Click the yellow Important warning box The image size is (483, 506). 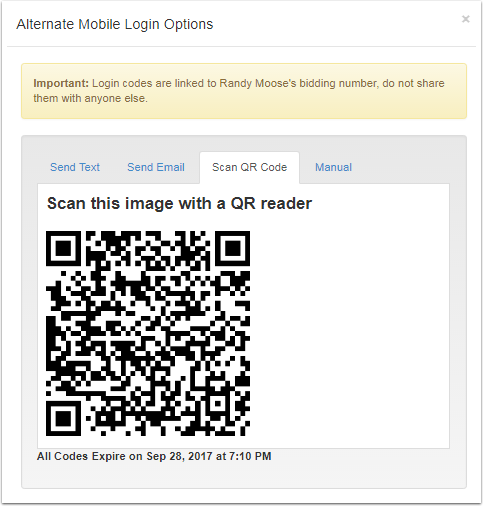pyautogui.click(x=244, y=91)
